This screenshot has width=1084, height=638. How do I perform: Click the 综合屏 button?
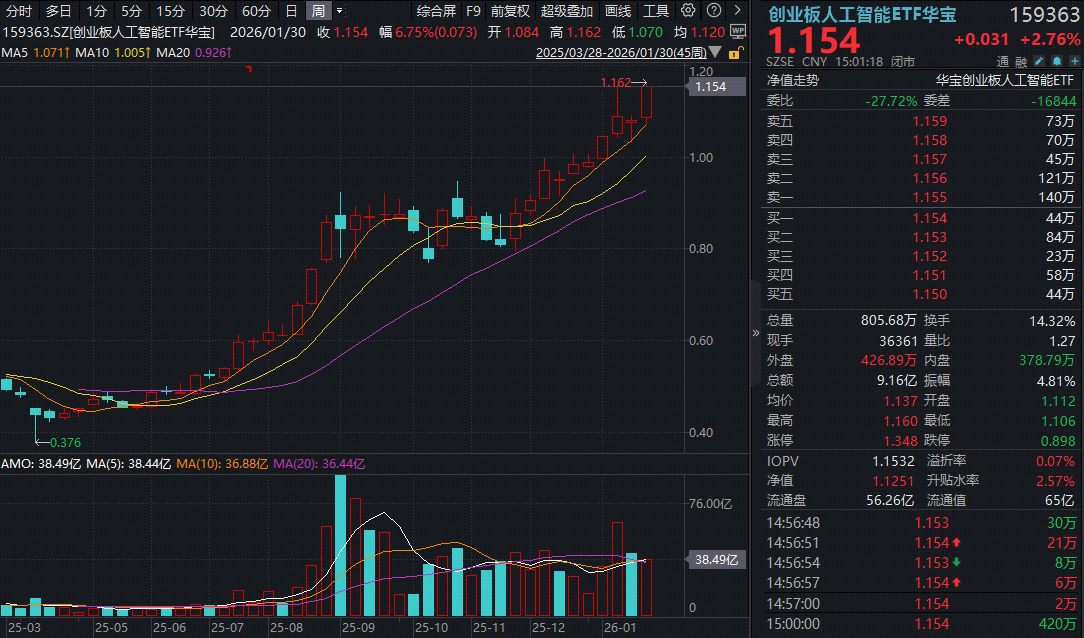436,11
